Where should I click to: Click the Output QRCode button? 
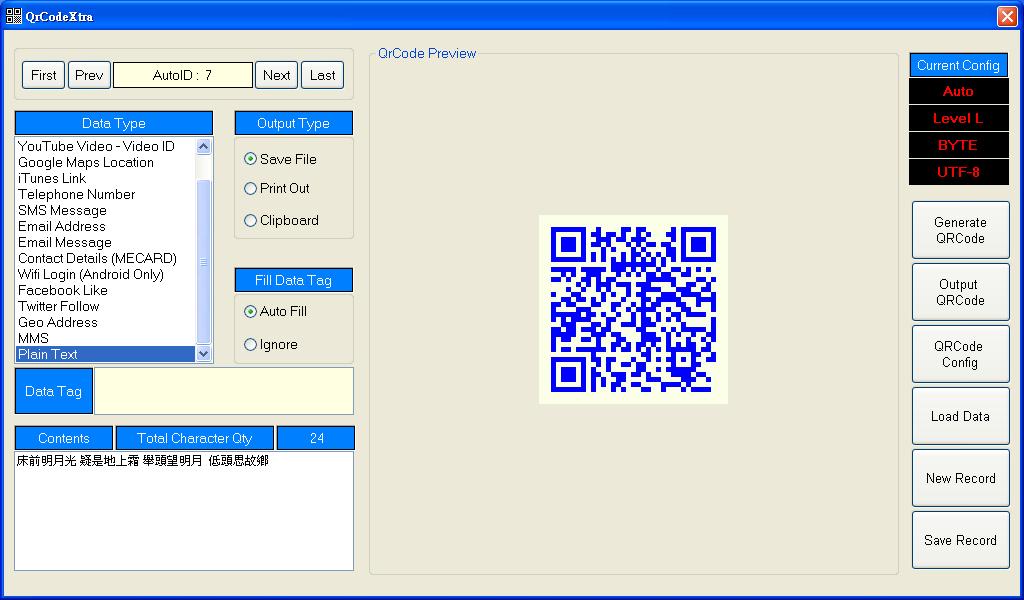tap(960, 292)
